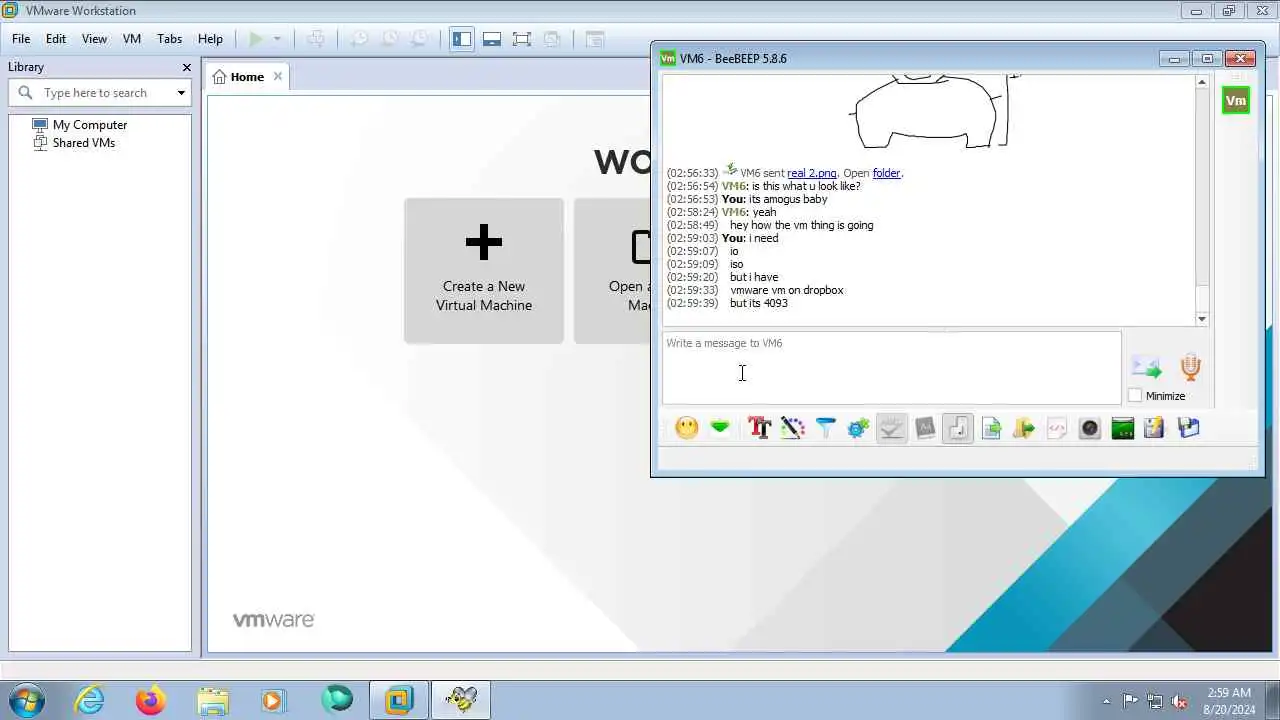The width and height of the screenshot is (1280, 720).
Task: Click the floppy disk with pencil icon
Action: (x=1155, y=428)
